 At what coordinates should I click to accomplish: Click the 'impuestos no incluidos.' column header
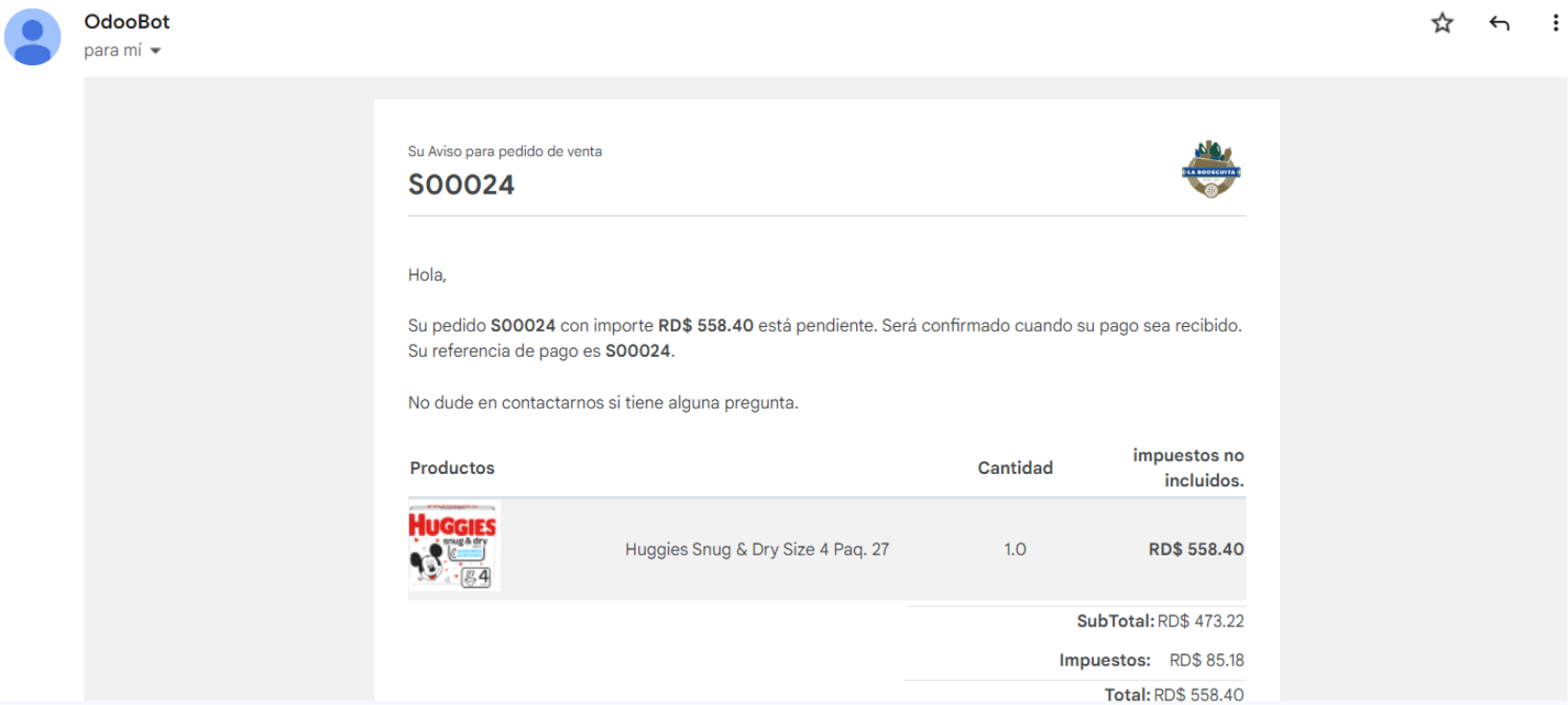1188,467
